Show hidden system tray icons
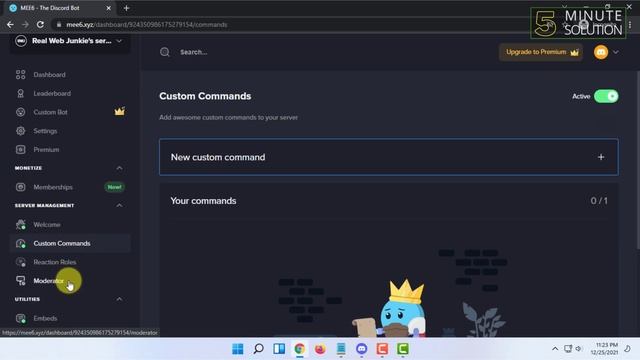 555,349
